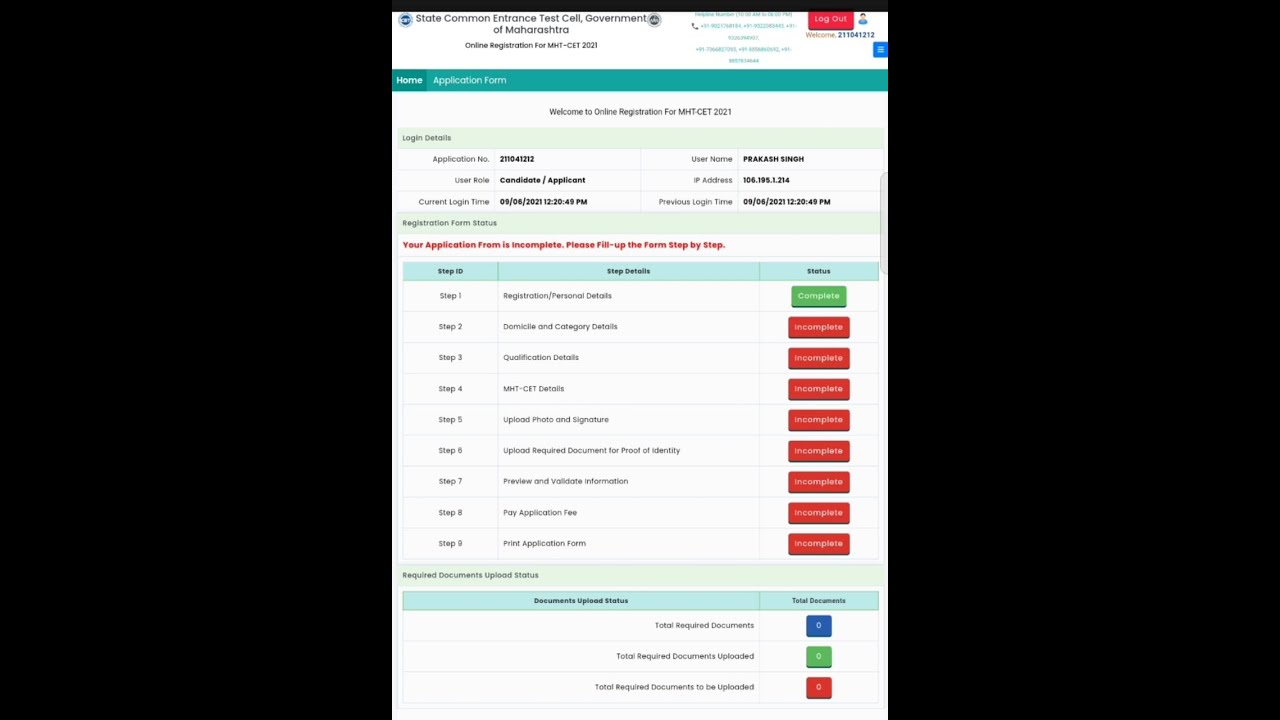Go to the Home tab

click(409, 80)
